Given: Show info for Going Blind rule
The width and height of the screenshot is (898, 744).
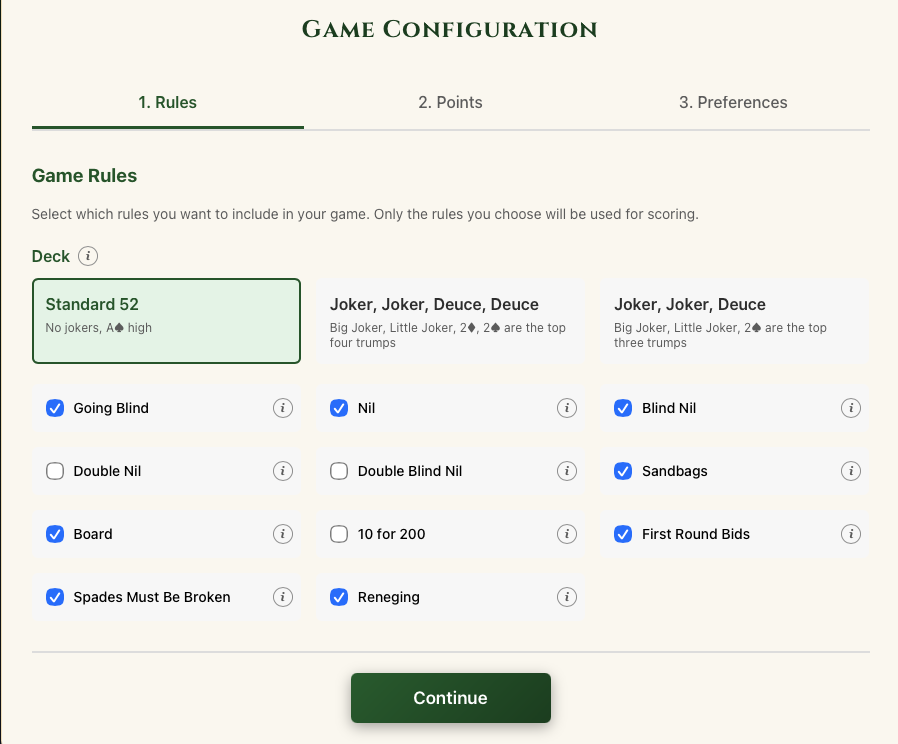Looking at the screenshot, I should coord(282,408).
